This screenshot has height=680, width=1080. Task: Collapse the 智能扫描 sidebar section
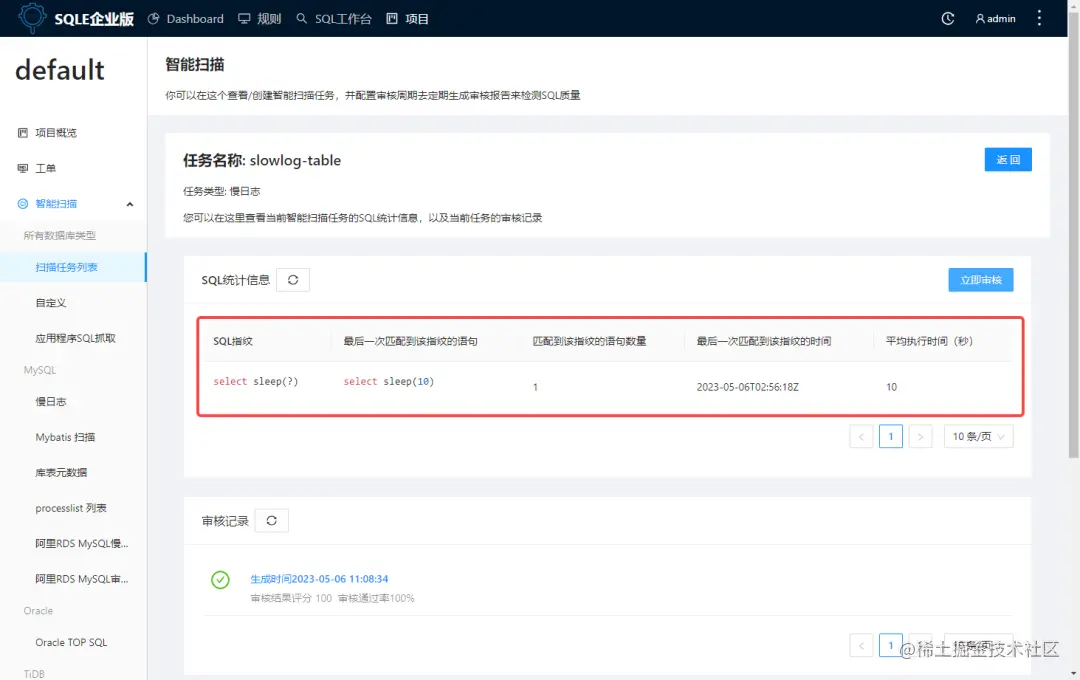click(128, 203)
